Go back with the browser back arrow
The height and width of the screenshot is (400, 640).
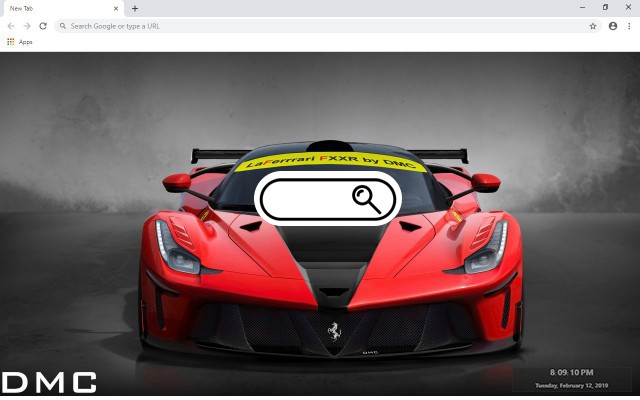click(11, 26)
